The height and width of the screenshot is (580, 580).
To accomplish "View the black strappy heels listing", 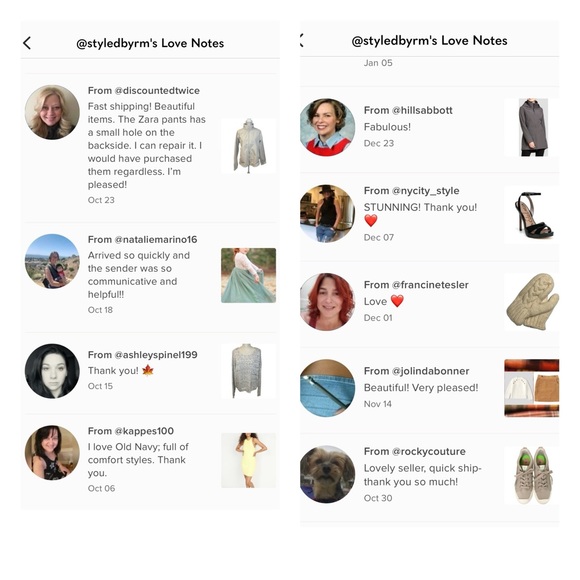I will [x=532, y=215].
